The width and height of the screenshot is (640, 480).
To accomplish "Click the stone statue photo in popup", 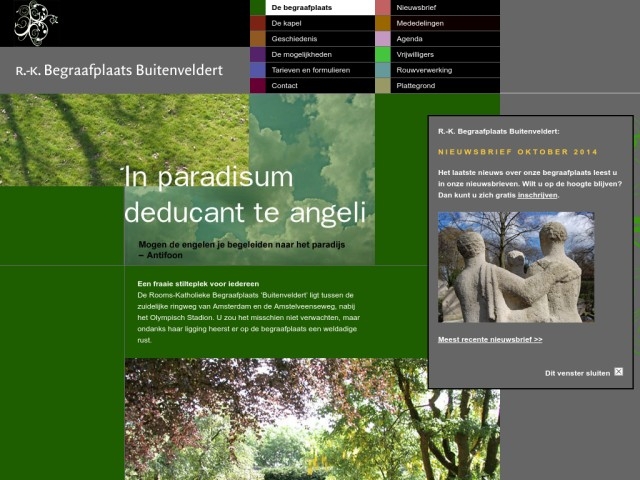I will (x=515, y=267).
